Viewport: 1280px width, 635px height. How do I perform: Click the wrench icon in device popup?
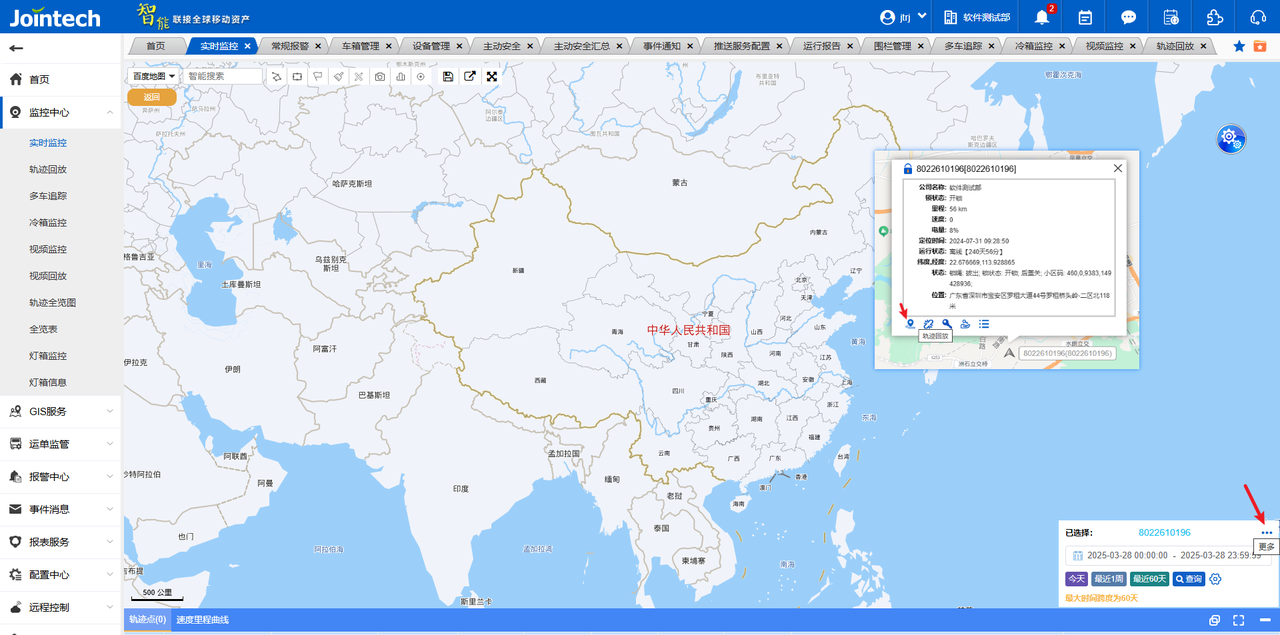(947, 324)
